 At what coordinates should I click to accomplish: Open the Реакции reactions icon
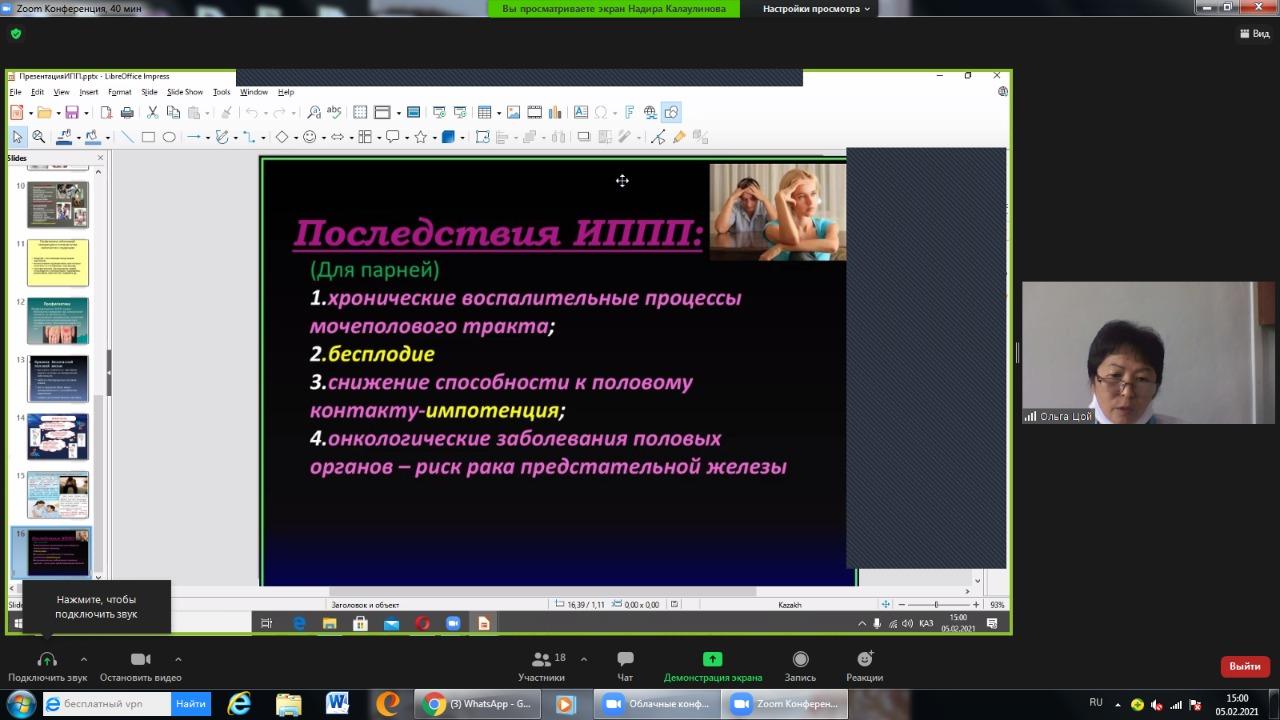(x=864, y=660)
